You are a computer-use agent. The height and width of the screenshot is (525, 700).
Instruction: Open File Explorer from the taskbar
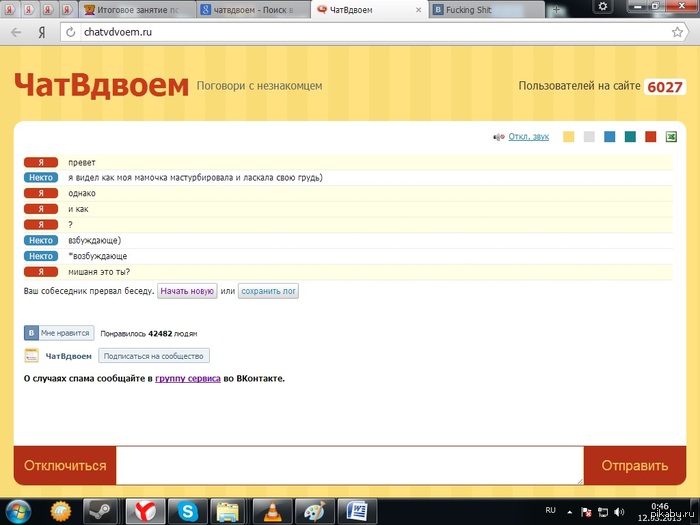[x=228, y=511]
